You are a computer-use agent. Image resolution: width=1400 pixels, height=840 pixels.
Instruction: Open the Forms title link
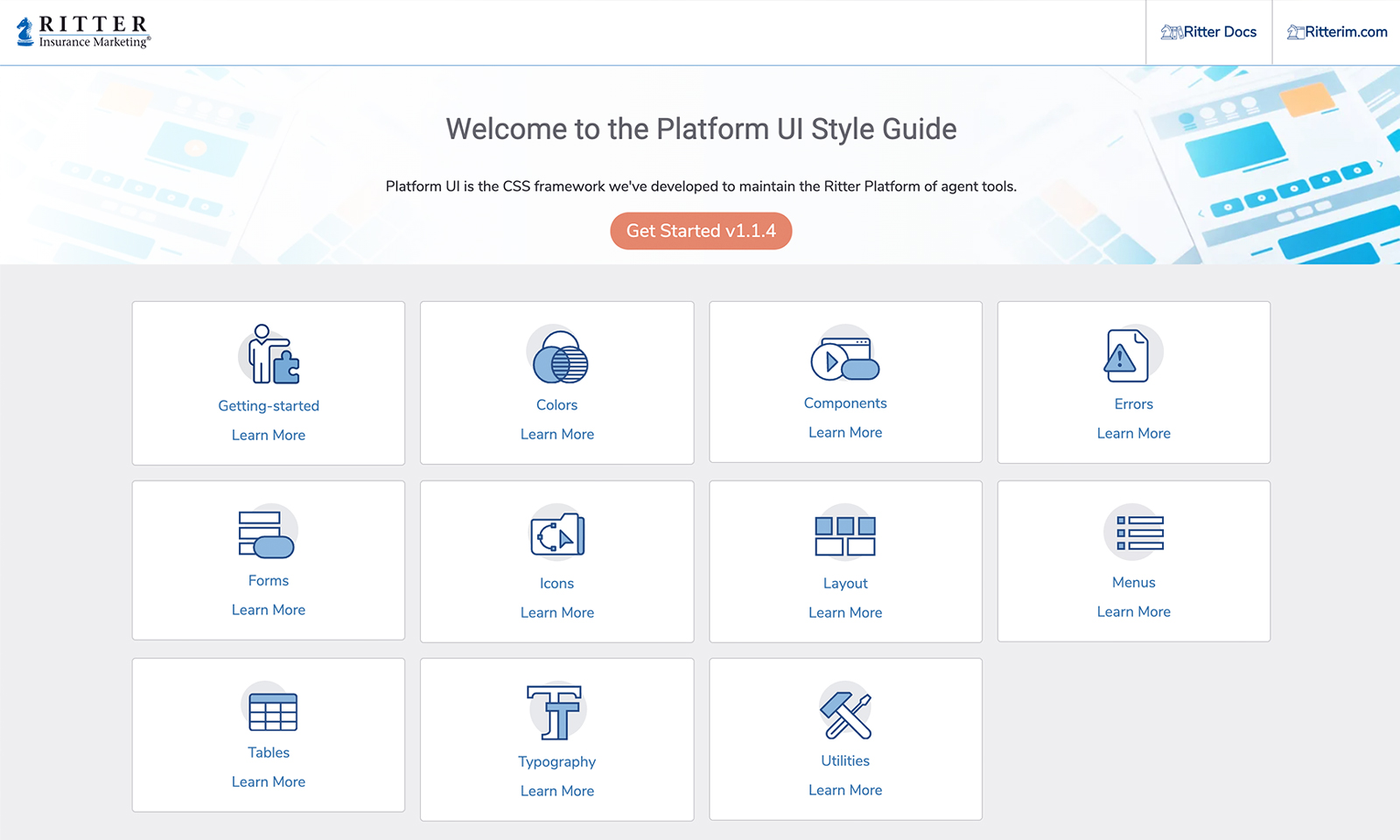pos(269,581)
